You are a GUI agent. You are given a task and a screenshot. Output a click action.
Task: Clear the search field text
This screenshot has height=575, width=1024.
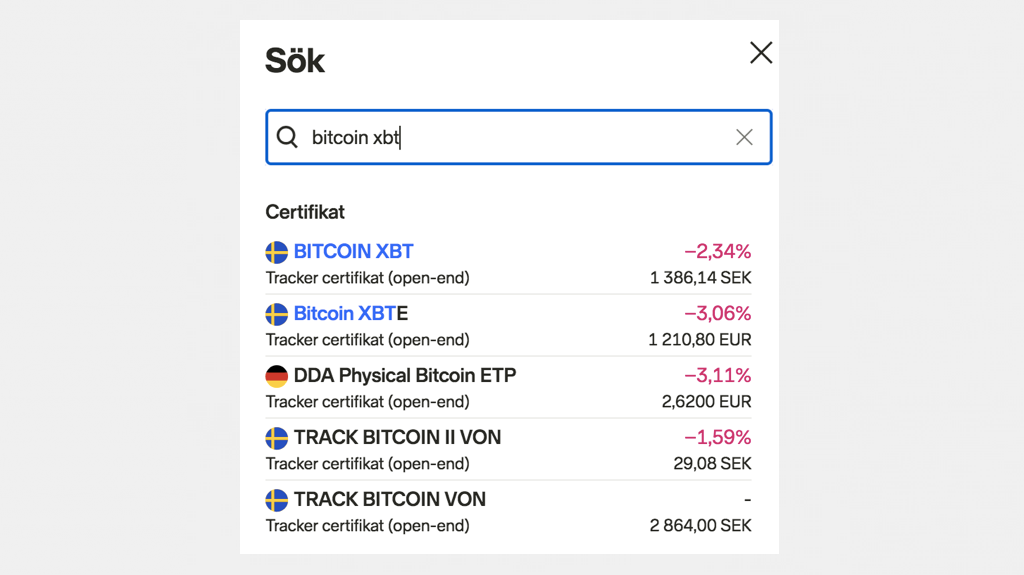tap(744, 137)
